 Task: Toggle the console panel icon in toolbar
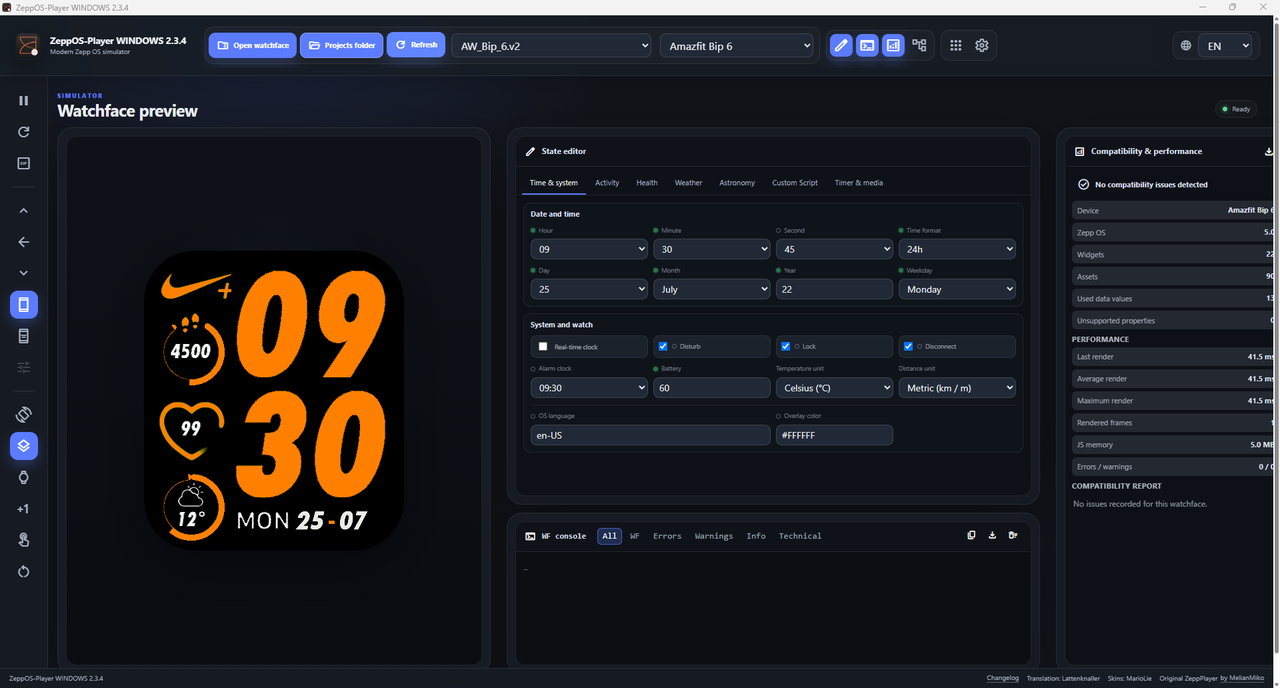867,45
